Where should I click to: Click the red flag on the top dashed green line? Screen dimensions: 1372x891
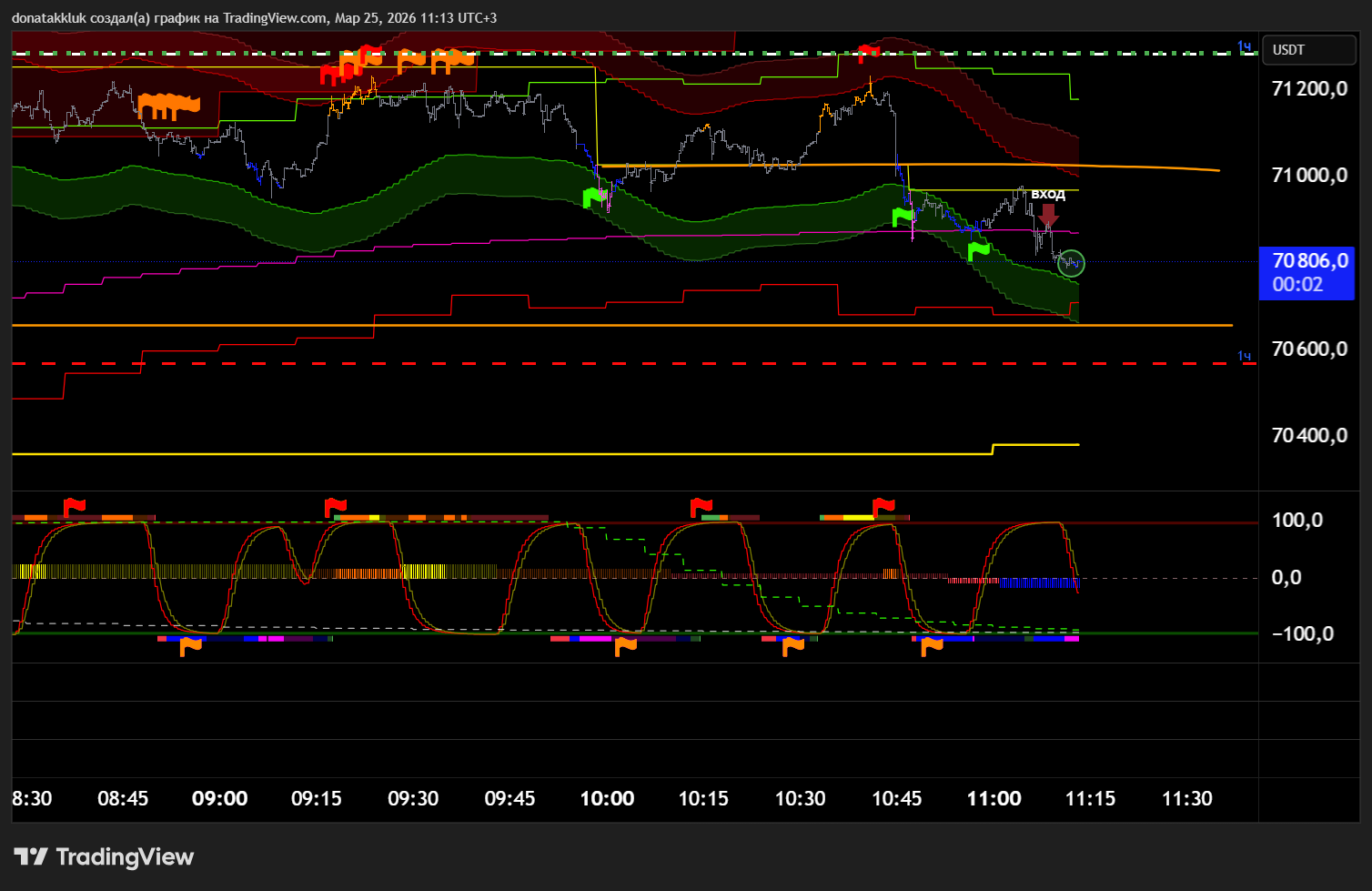tap(869, 53)
